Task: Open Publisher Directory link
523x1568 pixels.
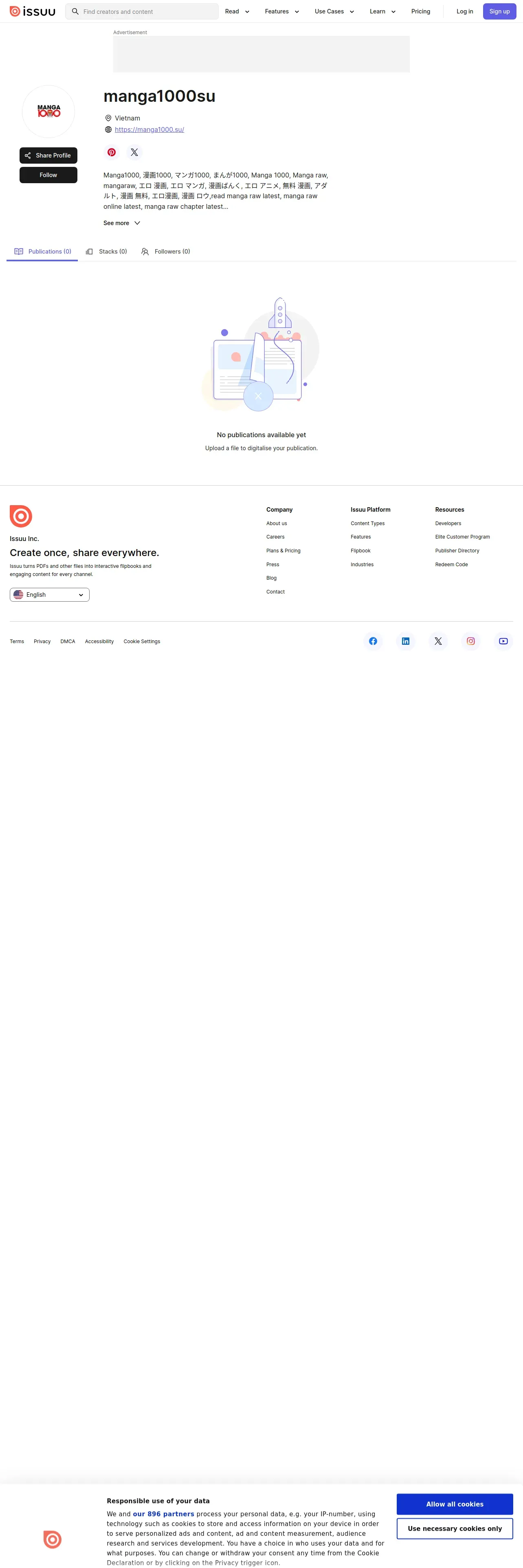Action: coord(457,551)
